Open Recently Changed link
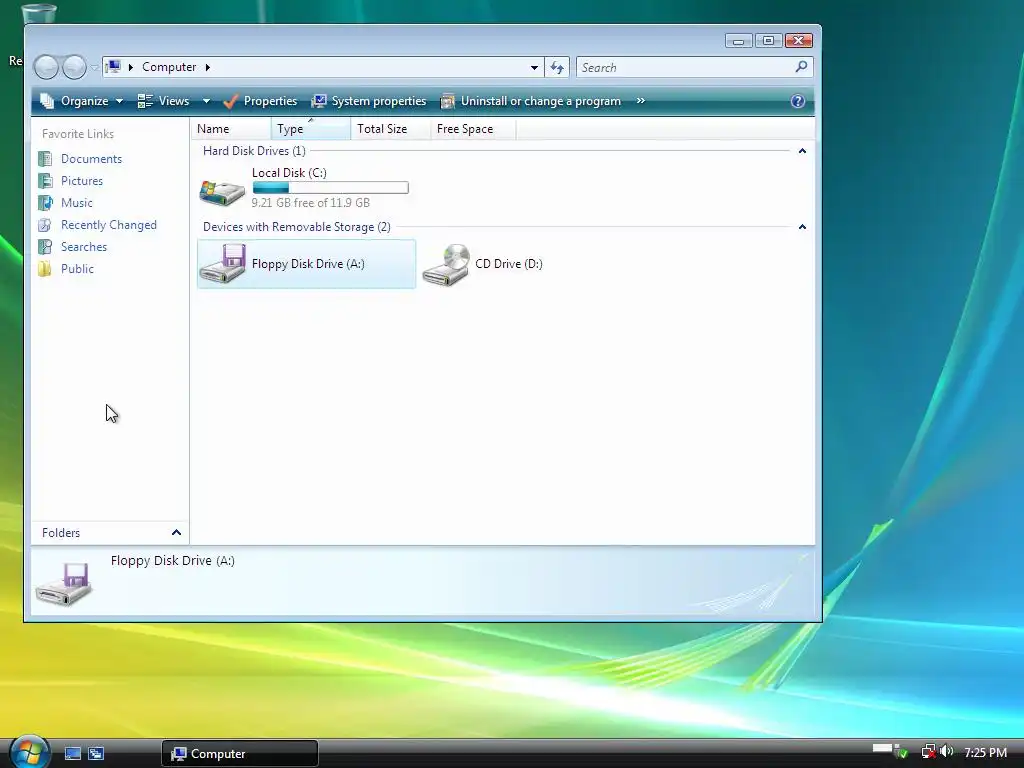This screenshot has height=768, width=1024. (x=108, y=225)
